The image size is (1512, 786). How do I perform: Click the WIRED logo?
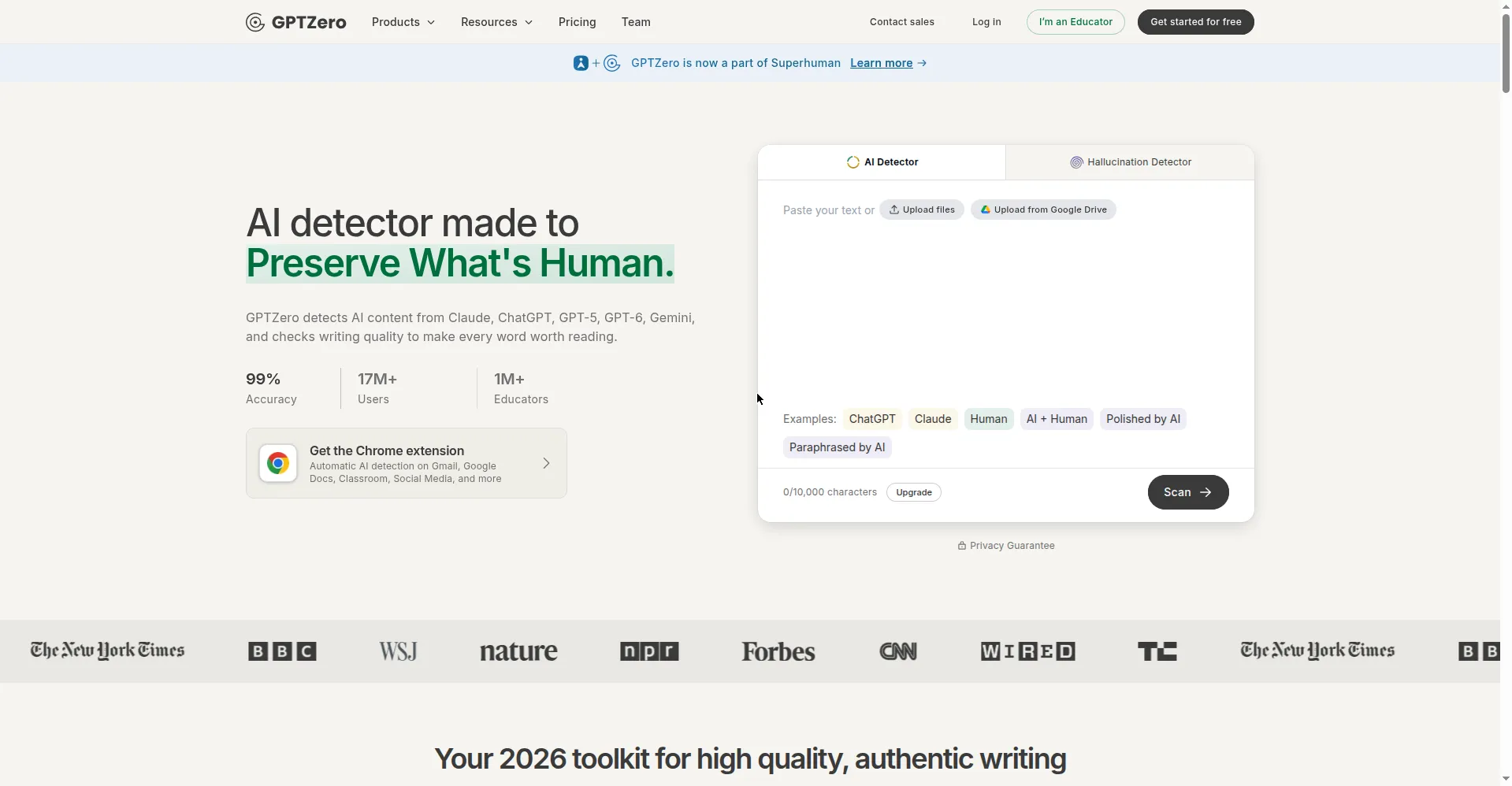click(1028, 651)
